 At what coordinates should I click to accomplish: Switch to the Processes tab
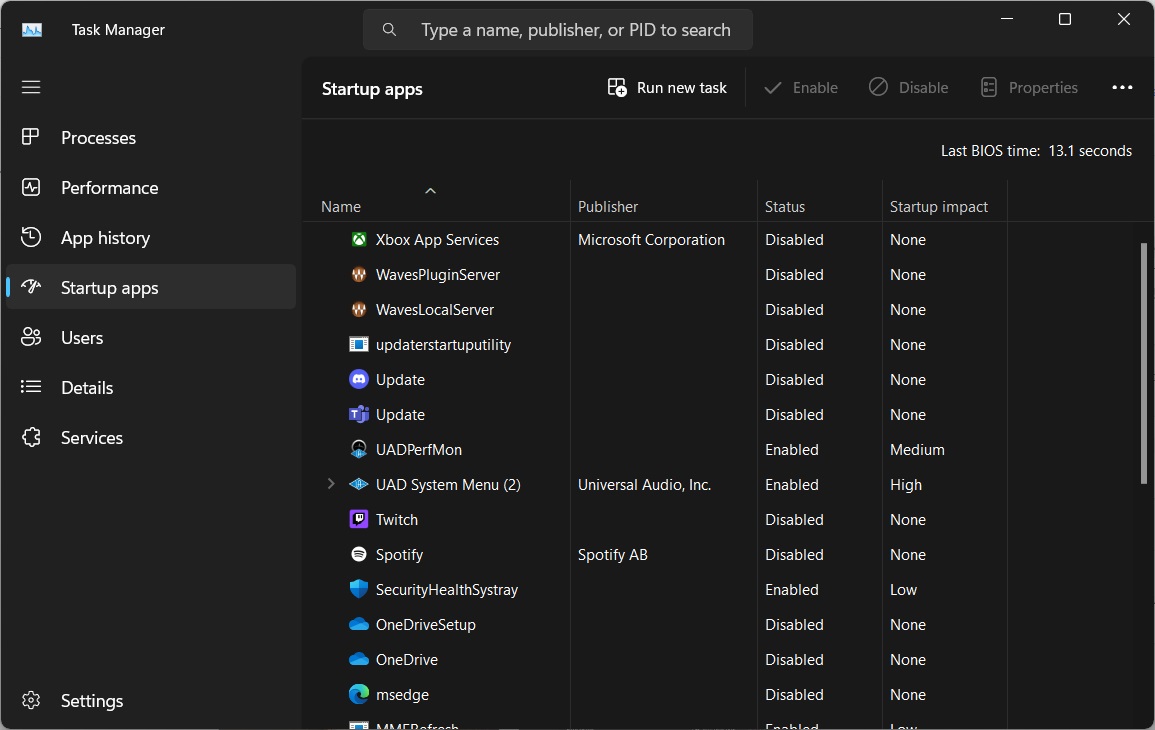(98, 138)
